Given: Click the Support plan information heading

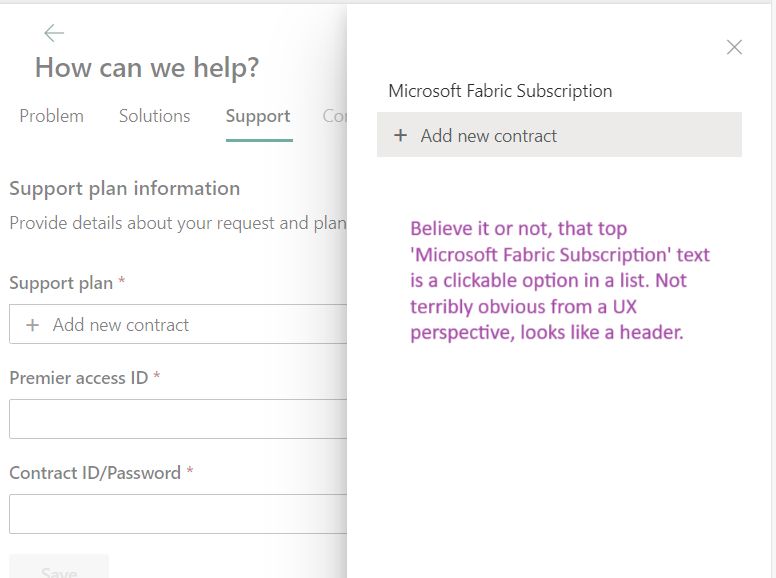Looking at the screenshot, I should tap(125, 189).
